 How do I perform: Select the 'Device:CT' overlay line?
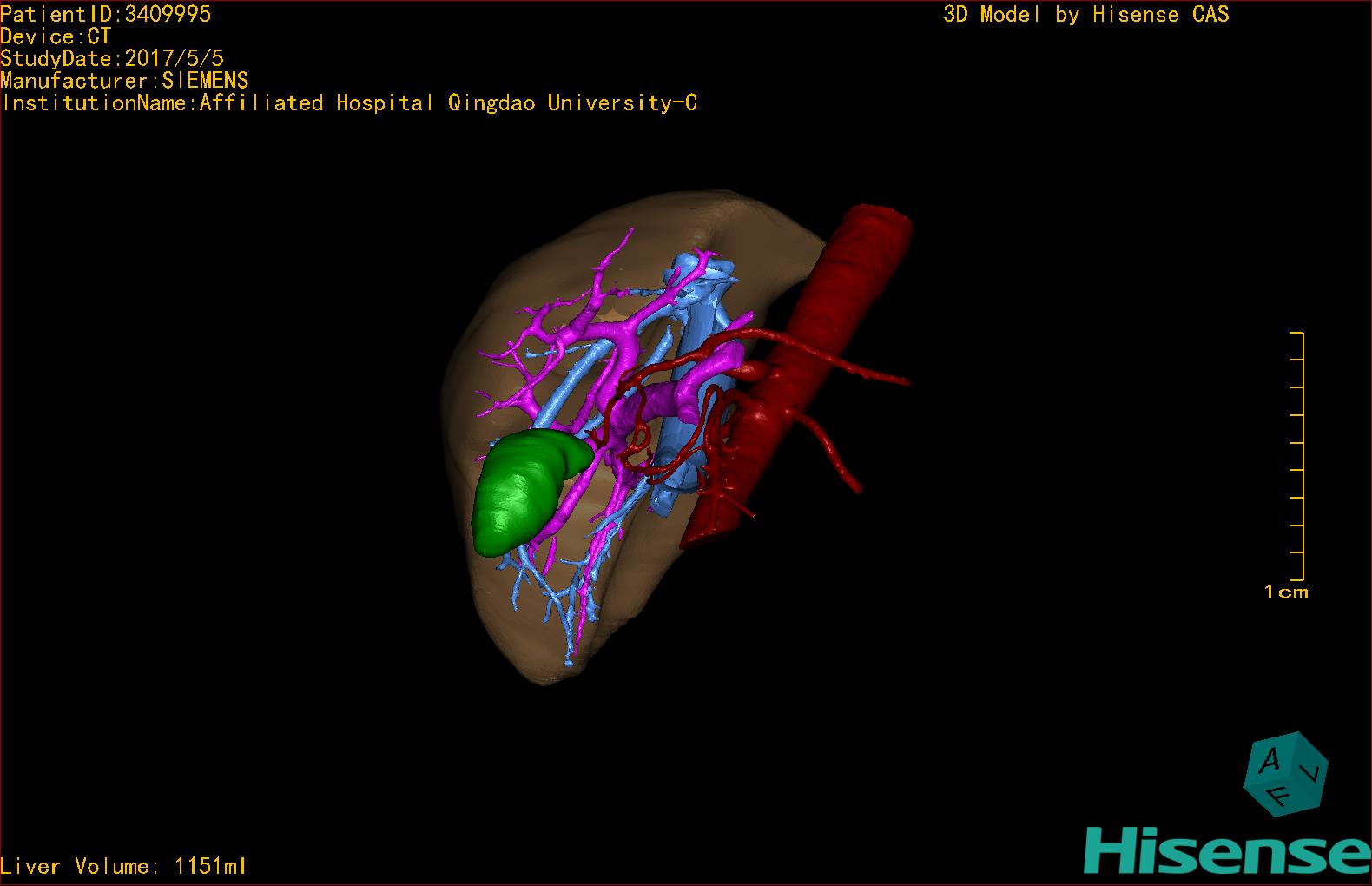56,36
